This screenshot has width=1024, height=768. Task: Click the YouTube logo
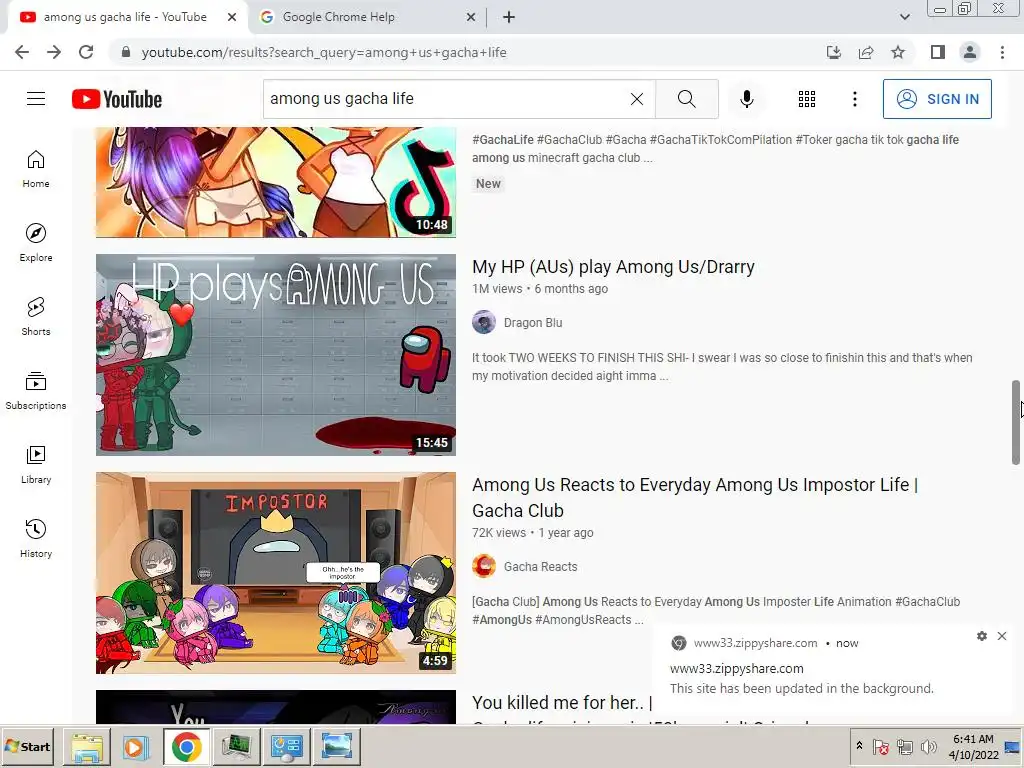(117, 99)
